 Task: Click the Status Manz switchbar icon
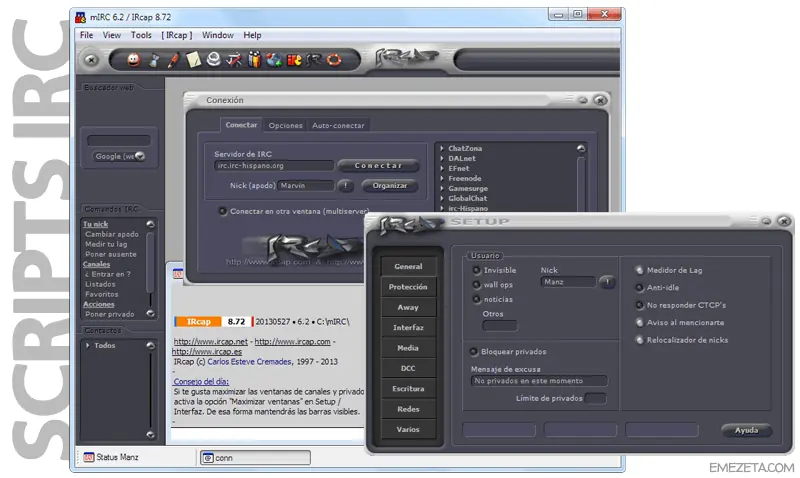point(89,457)
